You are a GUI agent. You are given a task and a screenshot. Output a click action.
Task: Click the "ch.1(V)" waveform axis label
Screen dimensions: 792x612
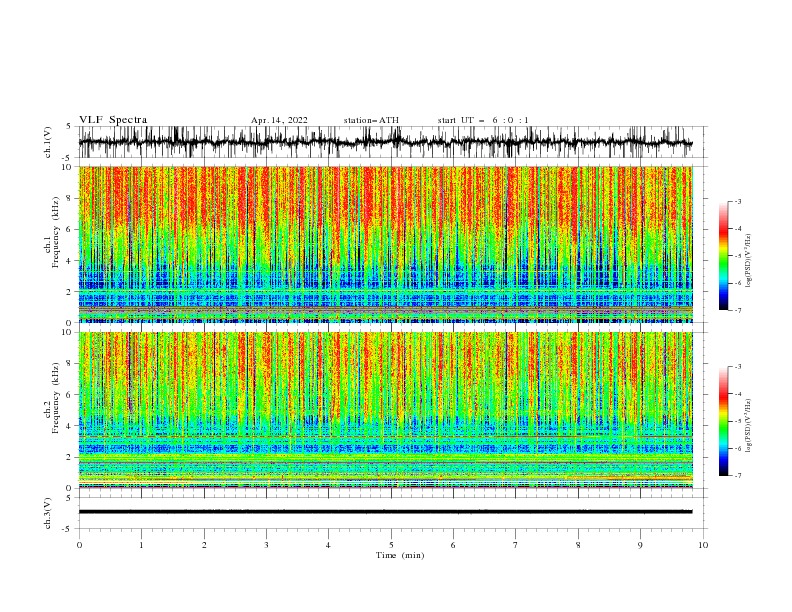[x=48, y=142]
